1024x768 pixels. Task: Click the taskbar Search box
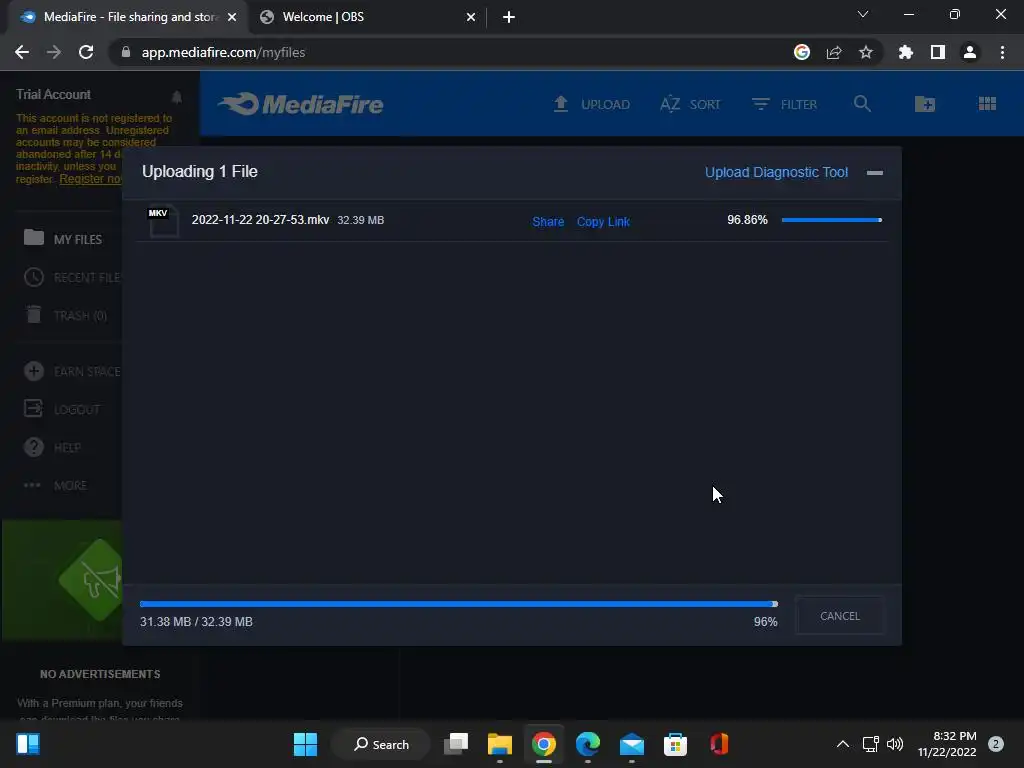[381, 744]
